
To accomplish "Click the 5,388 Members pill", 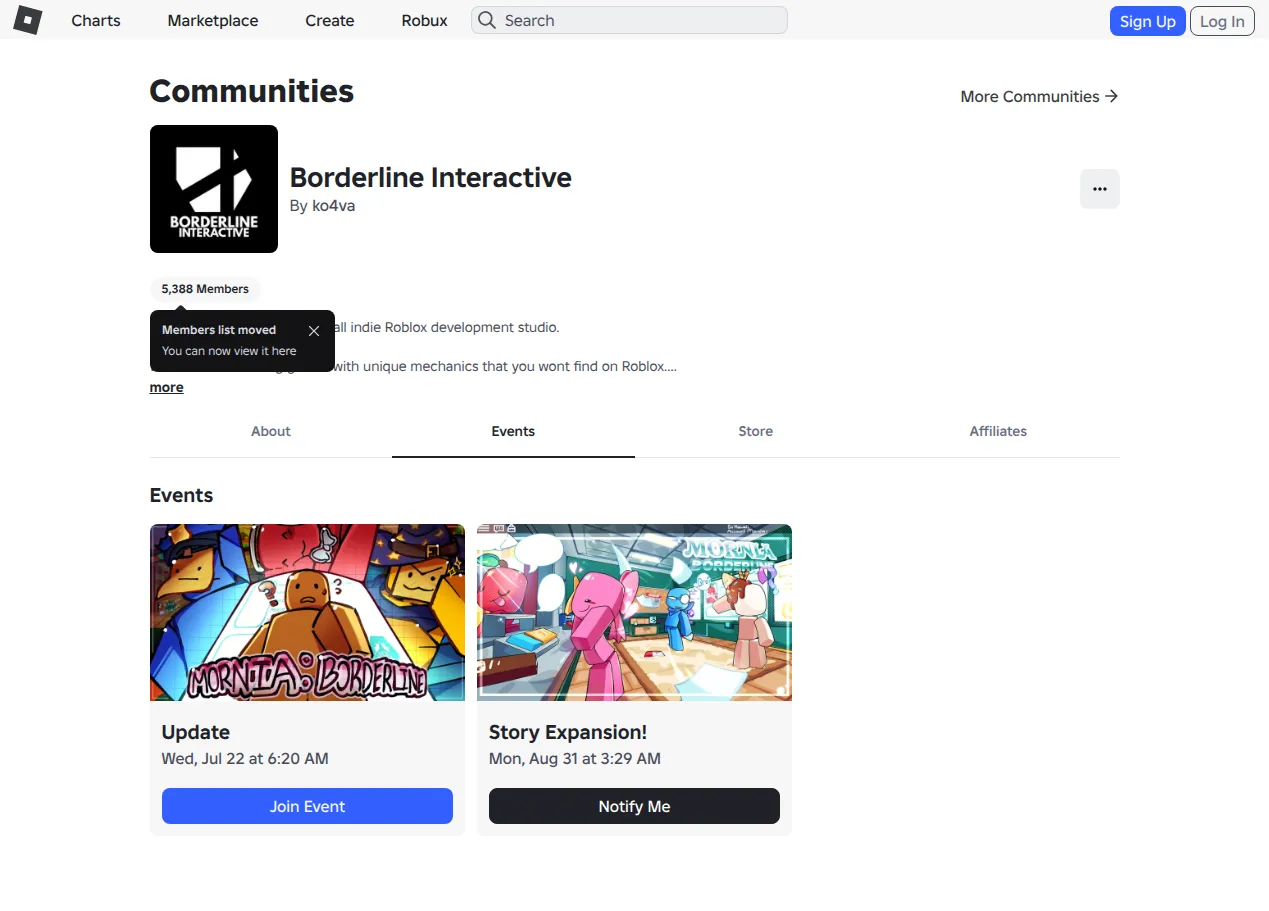I will click(205, 289).
